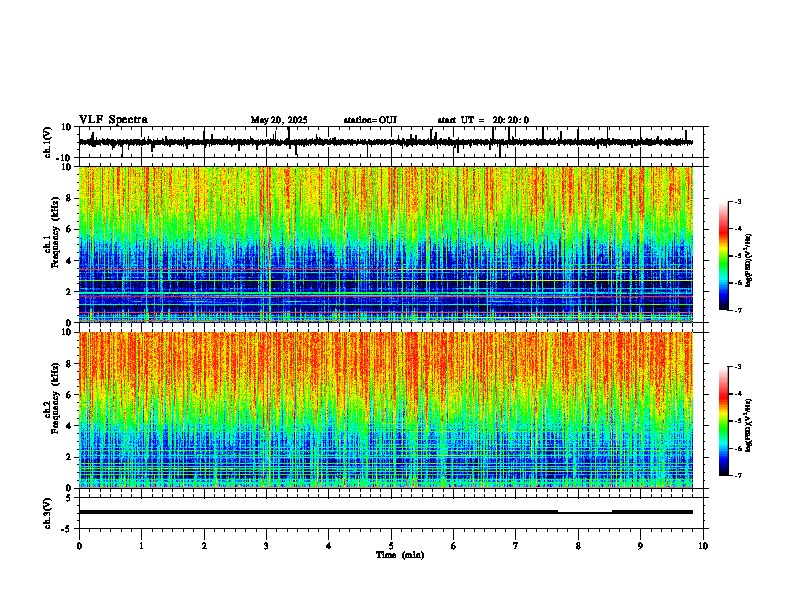Select the "start UT = 20:20:0" text
The image size is (792, 612).
coord(483,120)
